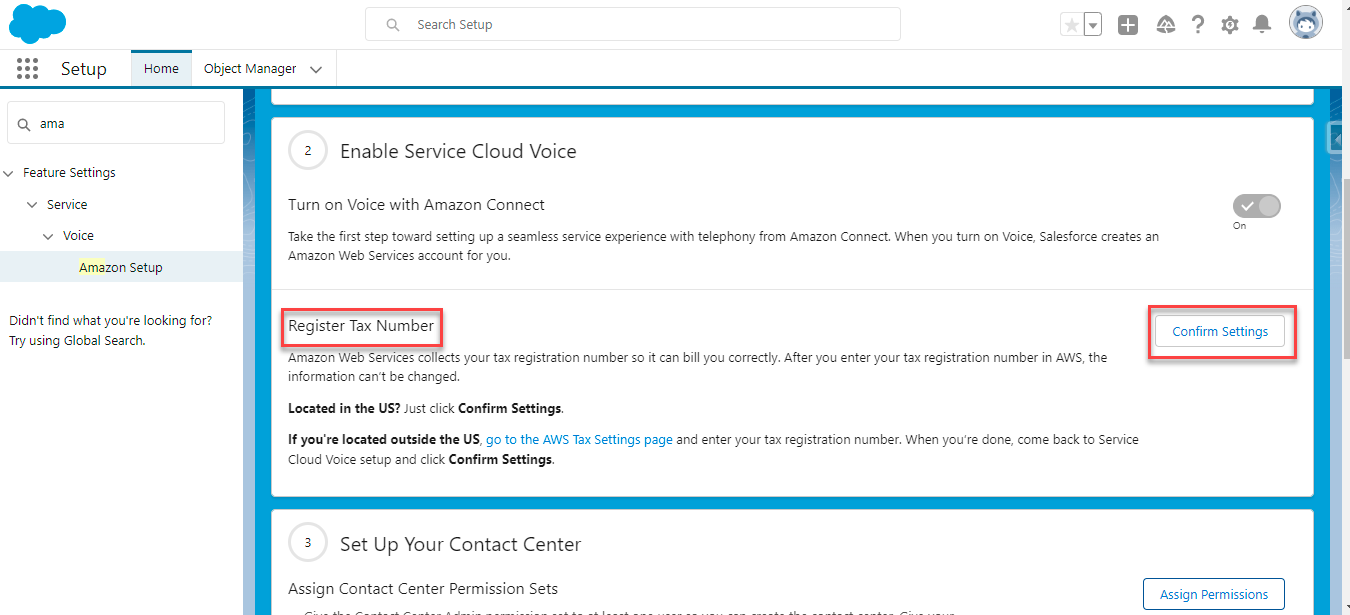Open the Object Manager tab dropdown chevron
1350x615 pixels.
tap(316, 69)
